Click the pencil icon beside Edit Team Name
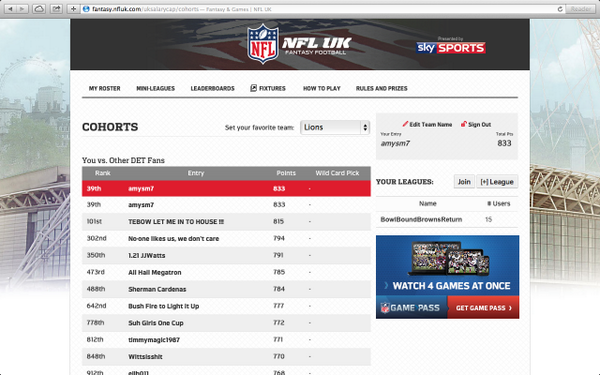Viewport: 600px width, 375px height. [x=405, y=124]
